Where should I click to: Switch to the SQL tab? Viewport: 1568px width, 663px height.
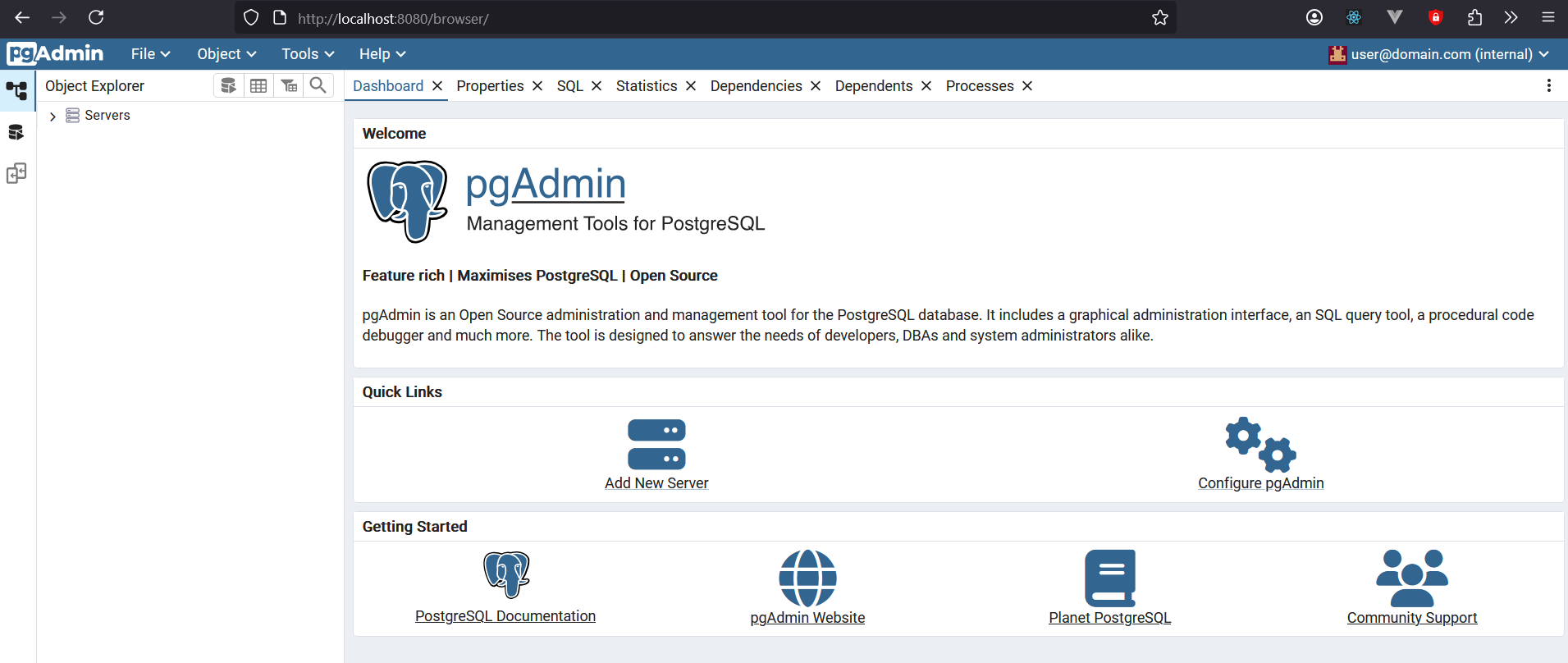pyautogui.click(x=570, y=86)
